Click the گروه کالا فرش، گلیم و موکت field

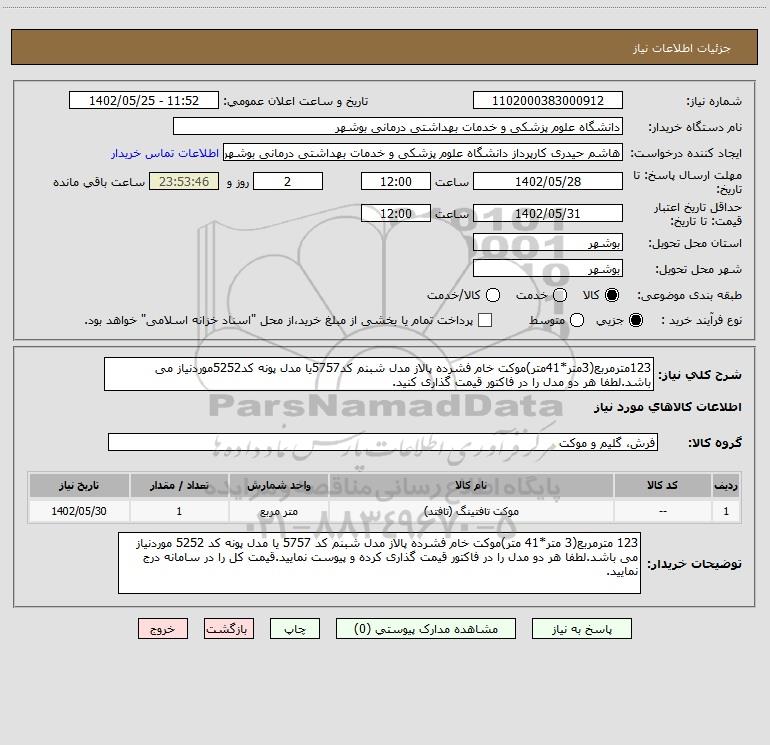(383, 442)
